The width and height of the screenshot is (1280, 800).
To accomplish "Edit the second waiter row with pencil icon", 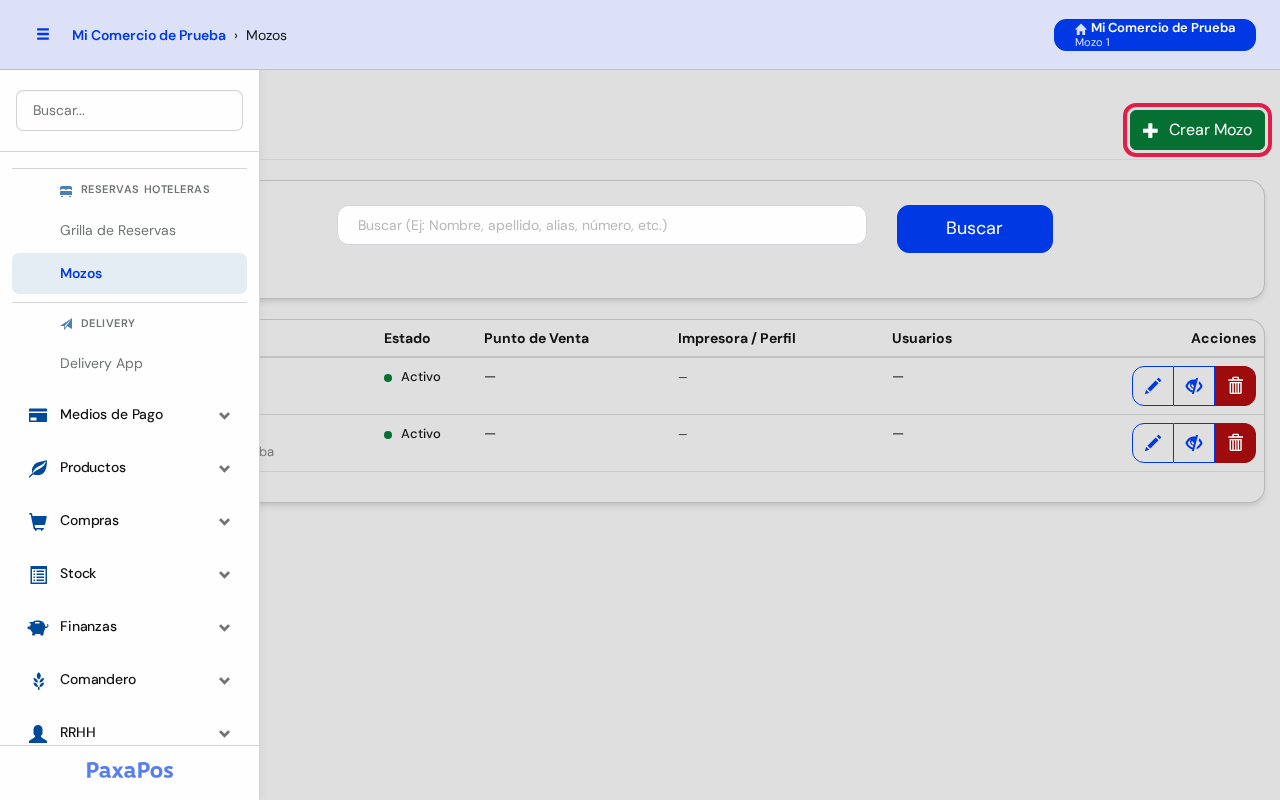I will 1153,443.
